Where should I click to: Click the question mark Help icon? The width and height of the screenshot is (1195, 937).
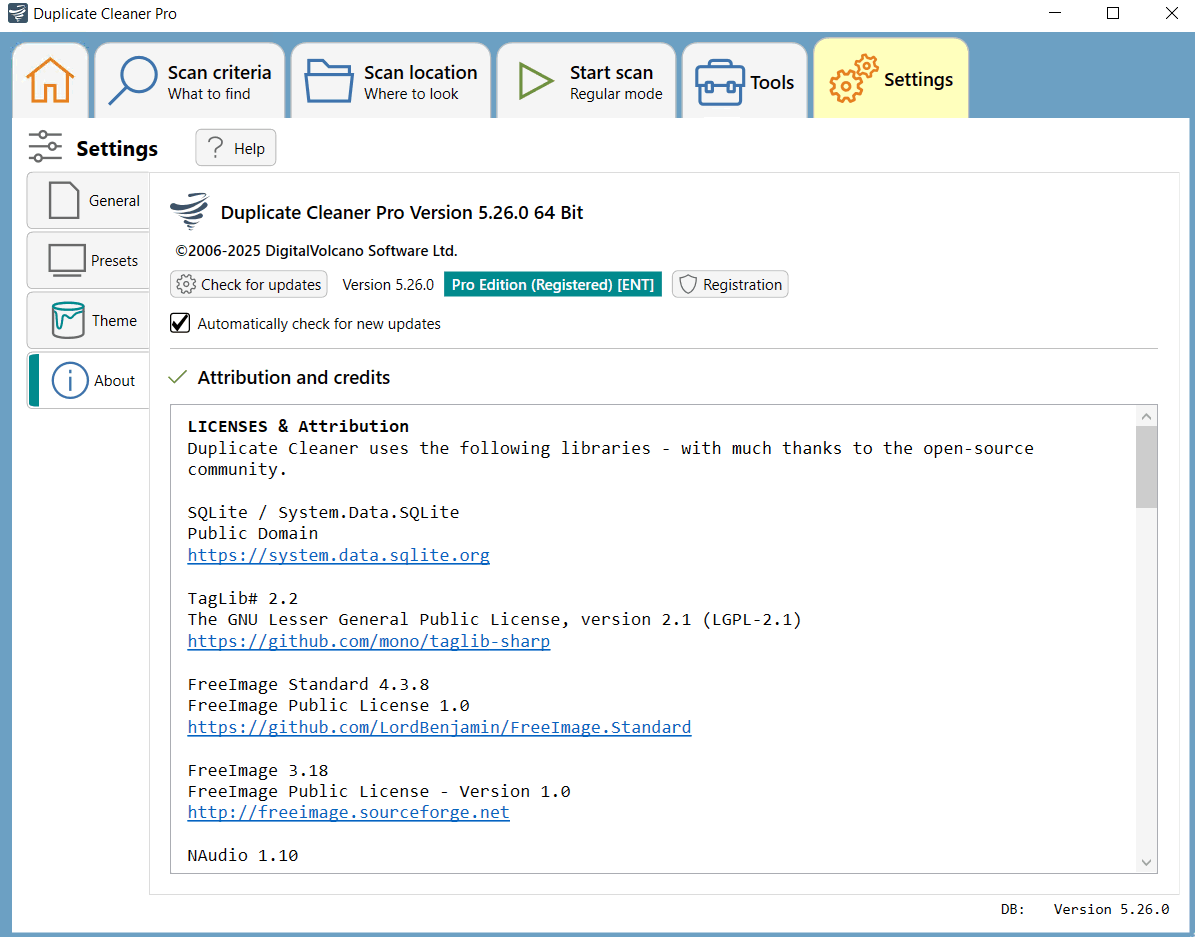pos(216,147)
